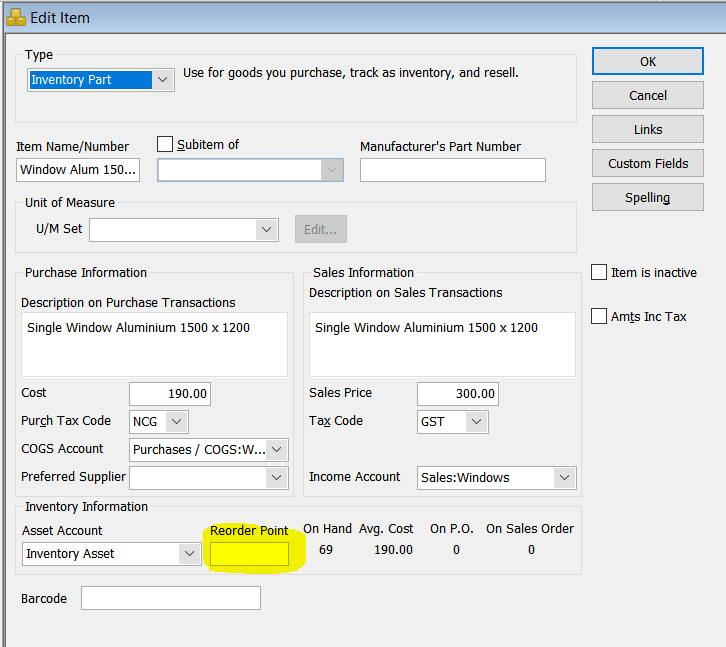The height and width of the screenshot is (647, 726).
Task: Expand the Income Account dropdown showing Sales:Windows
Action: tap(496, 477)
